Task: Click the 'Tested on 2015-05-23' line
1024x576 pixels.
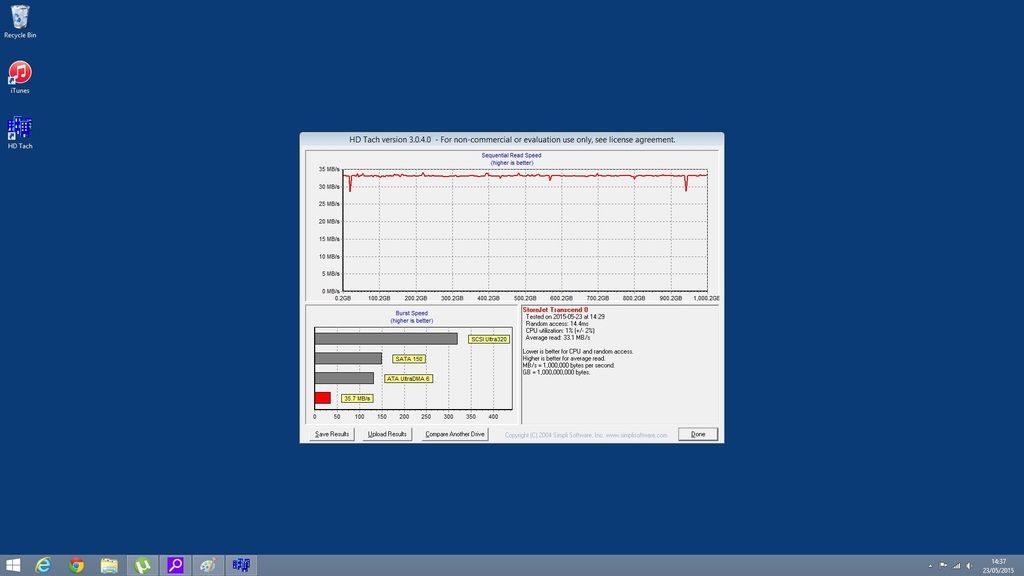Action: 565,317
